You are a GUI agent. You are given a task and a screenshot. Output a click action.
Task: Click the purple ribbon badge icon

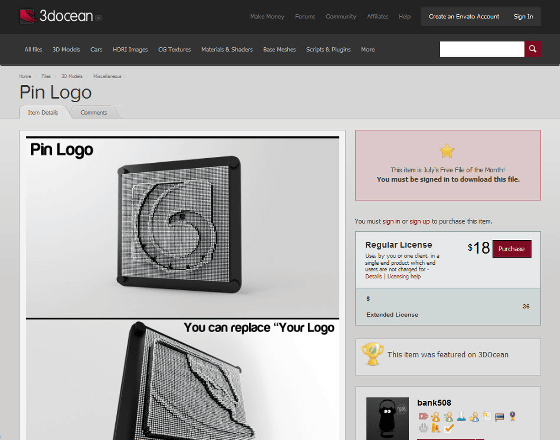pos(512,416)
